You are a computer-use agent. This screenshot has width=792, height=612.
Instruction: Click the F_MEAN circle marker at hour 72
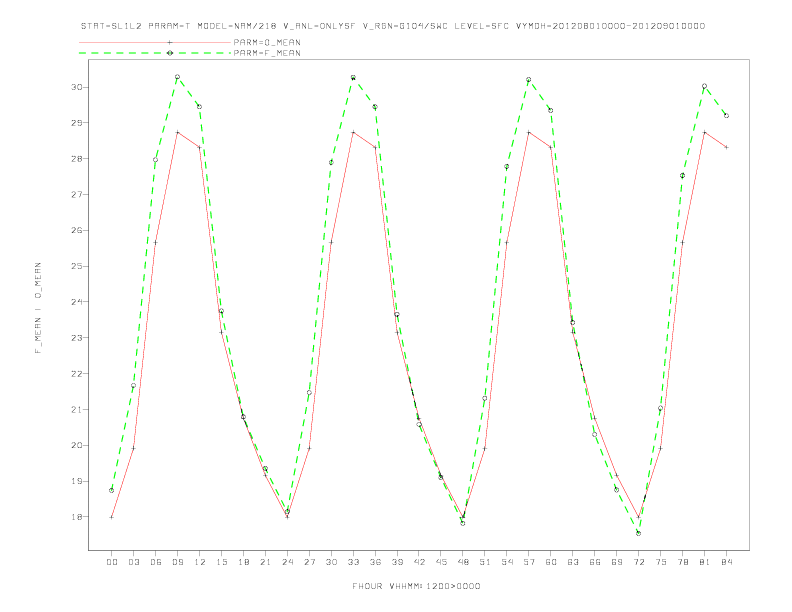pyautogui.click(x=638, y=533)
